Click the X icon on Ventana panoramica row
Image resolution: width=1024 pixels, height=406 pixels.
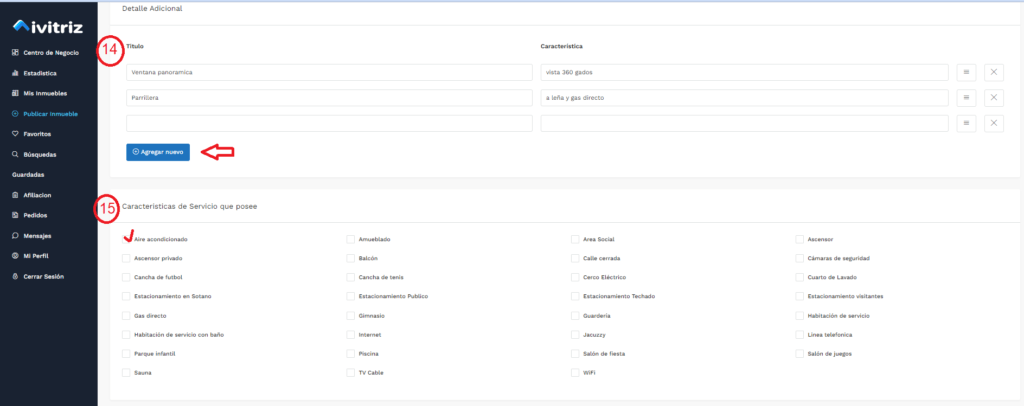click(x=994, y=72)
